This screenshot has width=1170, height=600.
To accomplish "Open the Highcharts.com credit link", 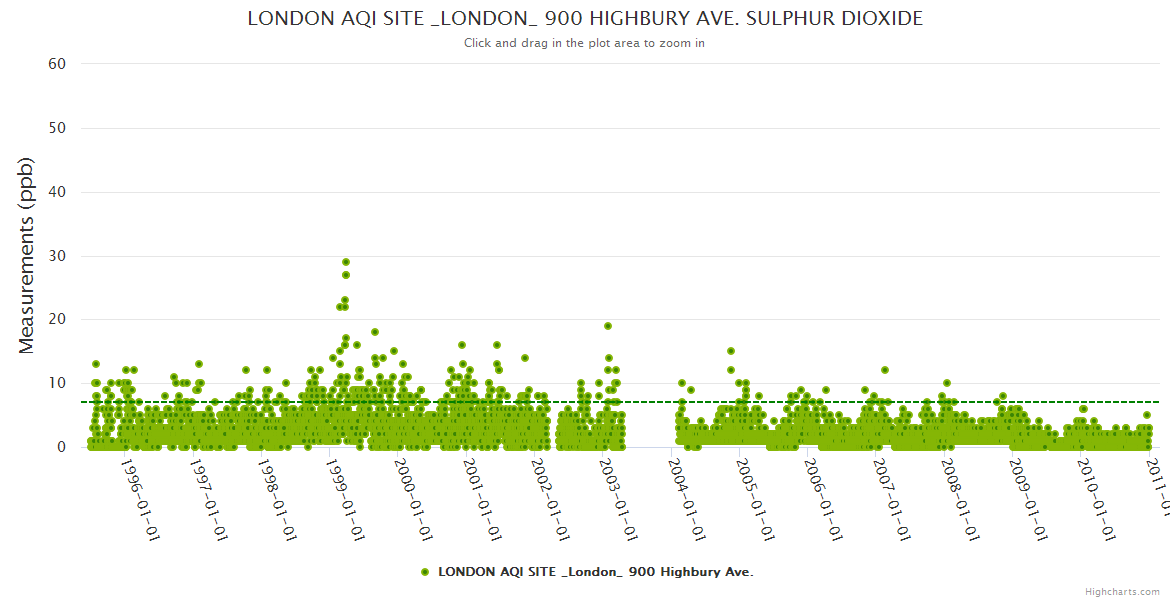I will [1122, 591].
